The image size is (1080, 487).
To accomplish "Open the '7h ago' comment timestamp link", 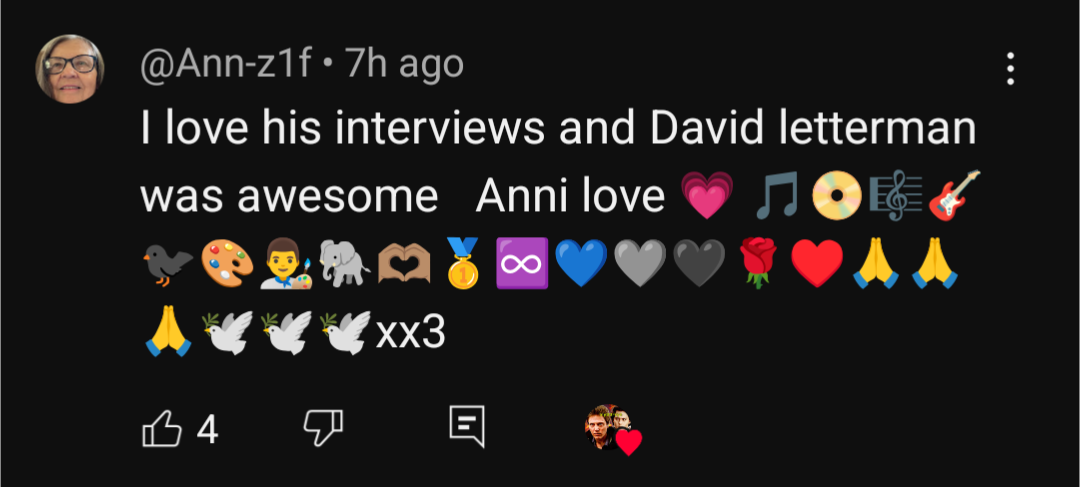I will pos(404,65).
